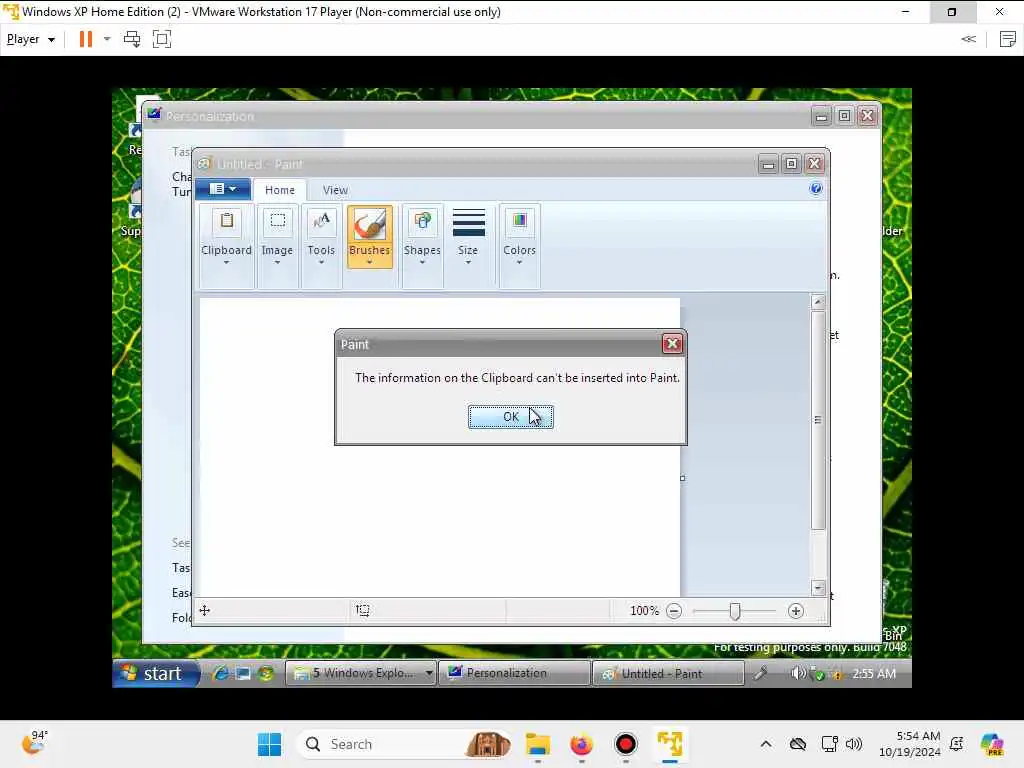Click the Windows 11 Search box
This screenshot has width=1024, height=768.
click(x=404, y=744)
